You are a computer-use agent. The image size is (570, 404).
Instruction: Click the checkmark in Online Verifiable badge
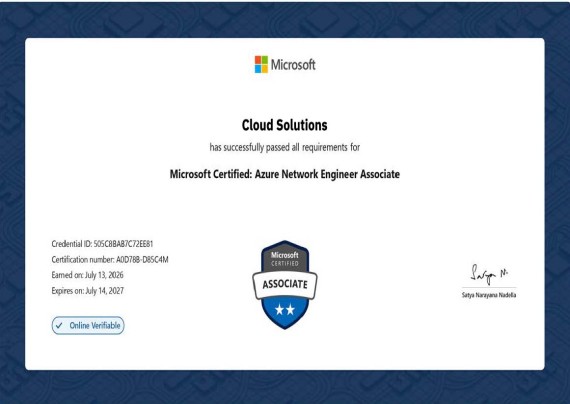pyautogui.click(x=59, y=325)
